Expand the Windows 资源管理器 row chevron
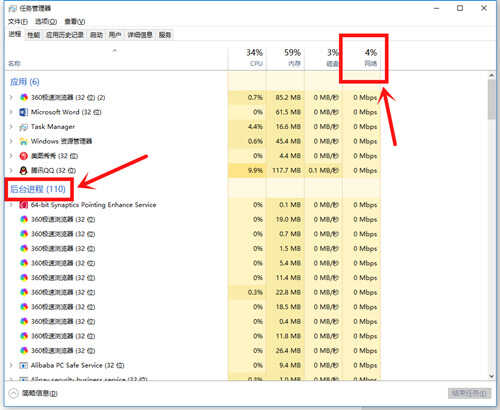Image resolution: width=500 pixels, height=410 pixels. pos(11,141)
